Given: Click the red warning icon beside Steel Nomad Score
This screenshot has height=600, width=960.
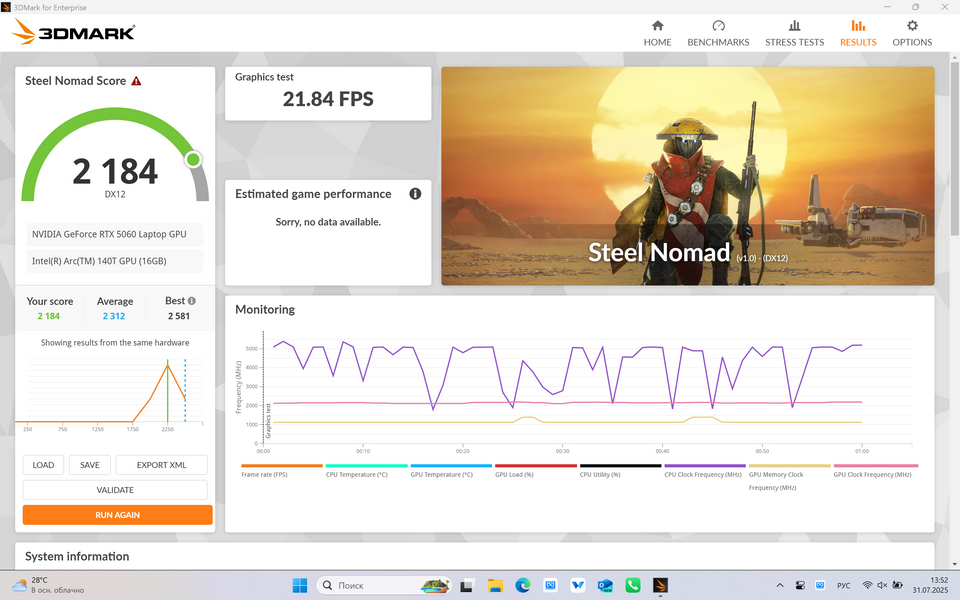Looking at the screenshot, I should click(137, 81).
